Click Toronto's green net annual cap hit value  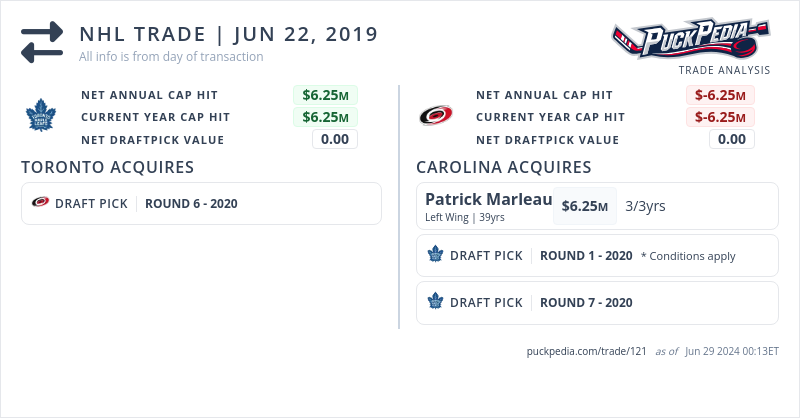[325, 95]
